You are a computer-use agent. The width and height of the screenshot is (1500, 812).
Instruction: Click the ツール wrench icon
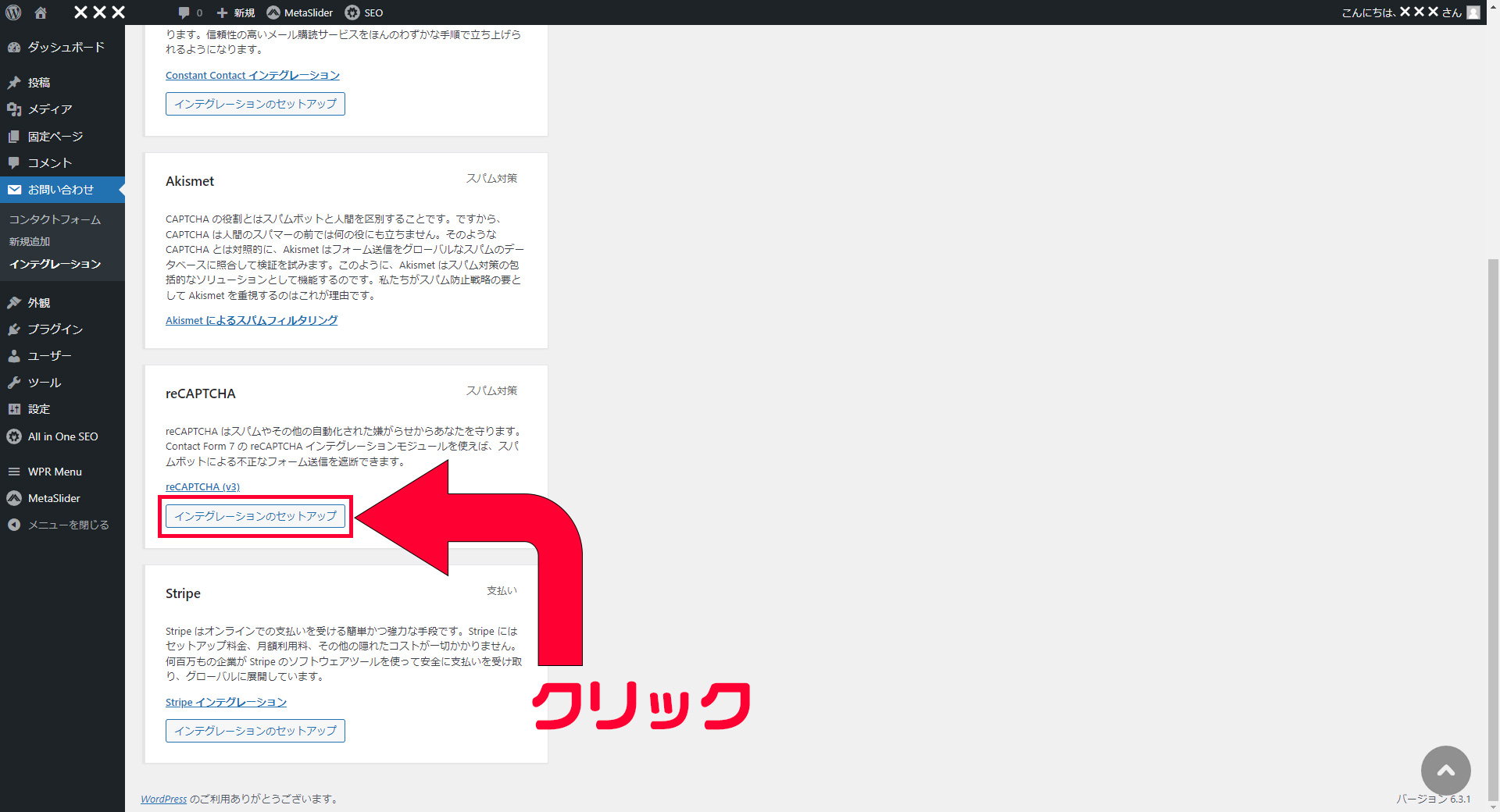(14, 383)
